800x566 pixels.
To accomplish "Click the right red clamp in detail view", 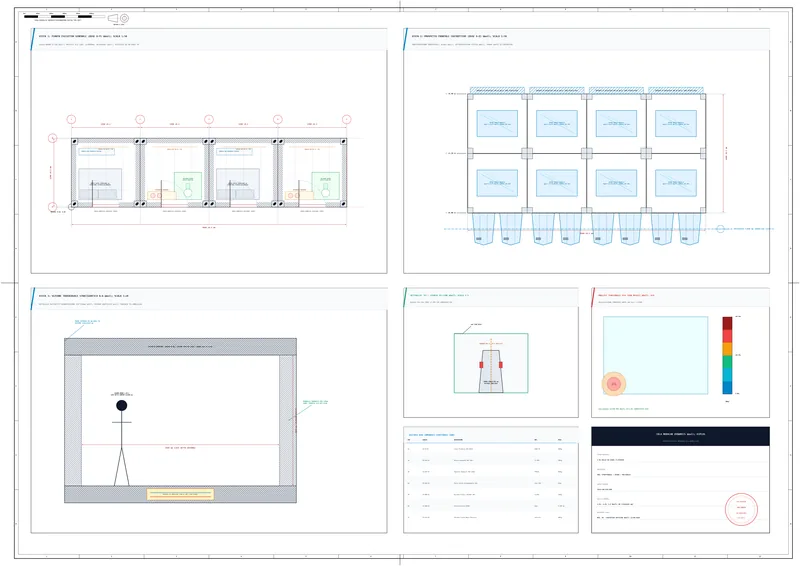I will point(501,365).
